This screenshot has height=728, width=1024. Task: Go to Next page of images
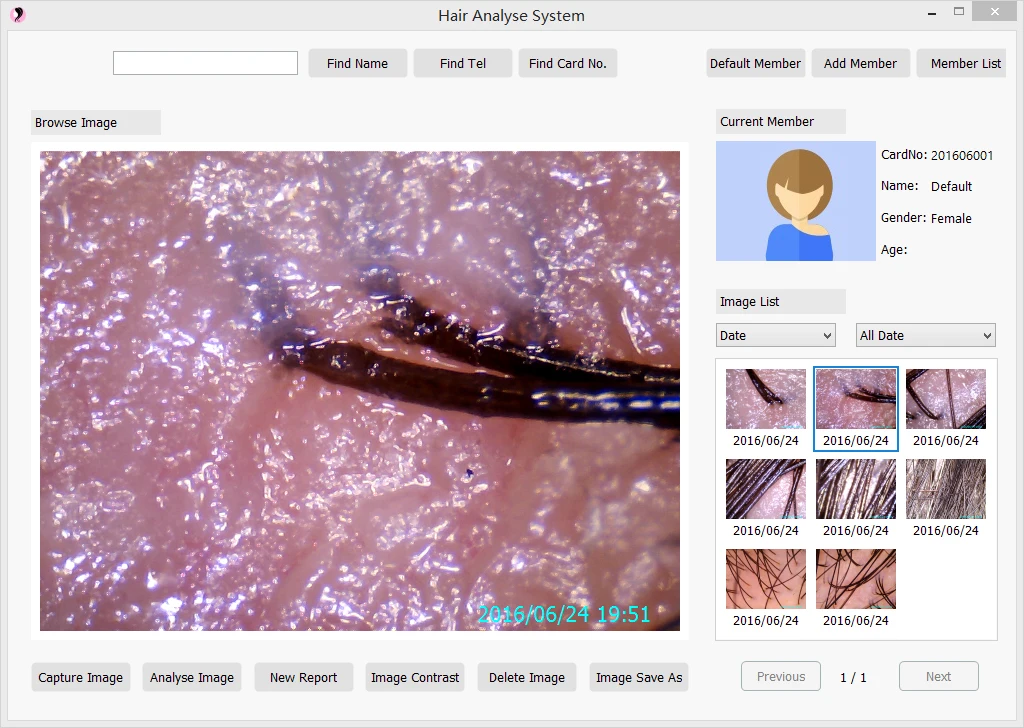click(938, 676)
